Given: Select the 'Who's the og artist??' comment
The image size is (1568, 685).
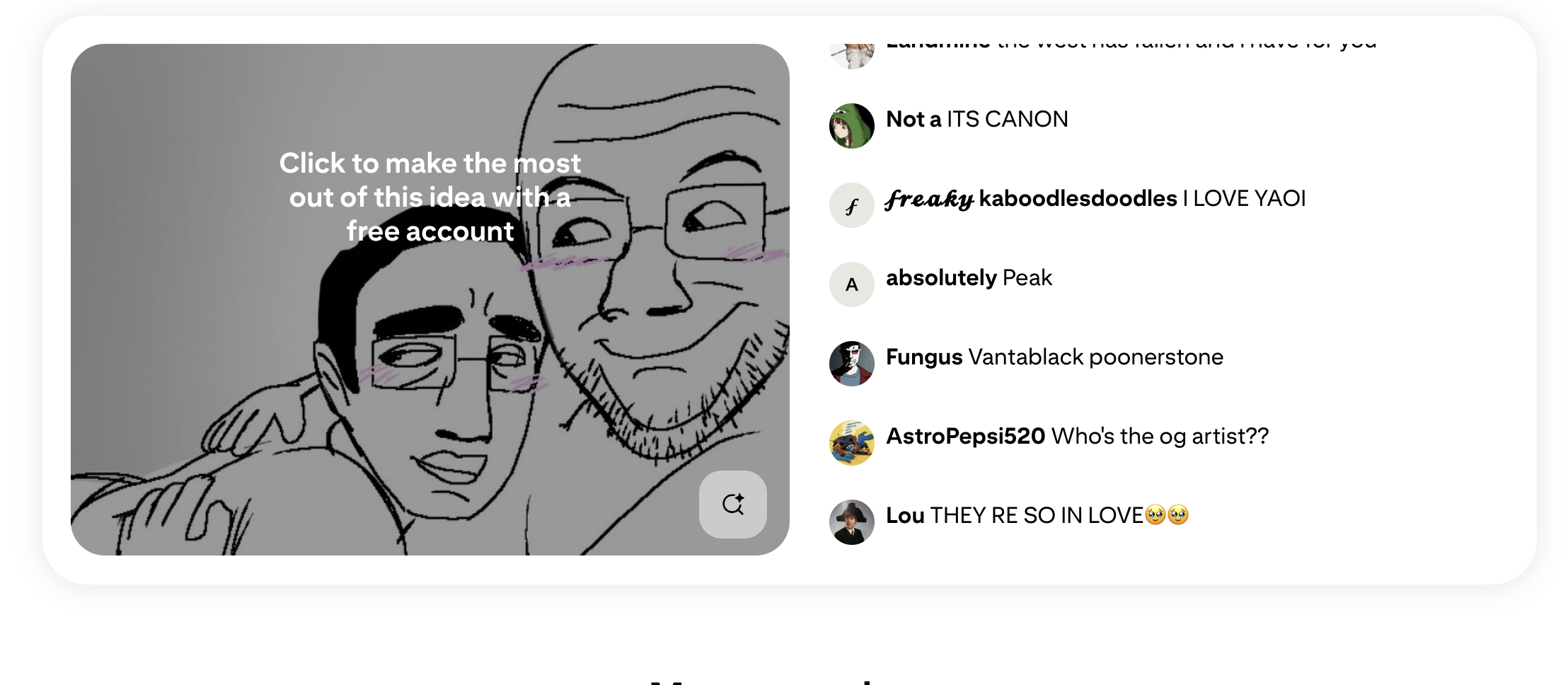Looking at the screenshot, I should [x=1160, y=436].
